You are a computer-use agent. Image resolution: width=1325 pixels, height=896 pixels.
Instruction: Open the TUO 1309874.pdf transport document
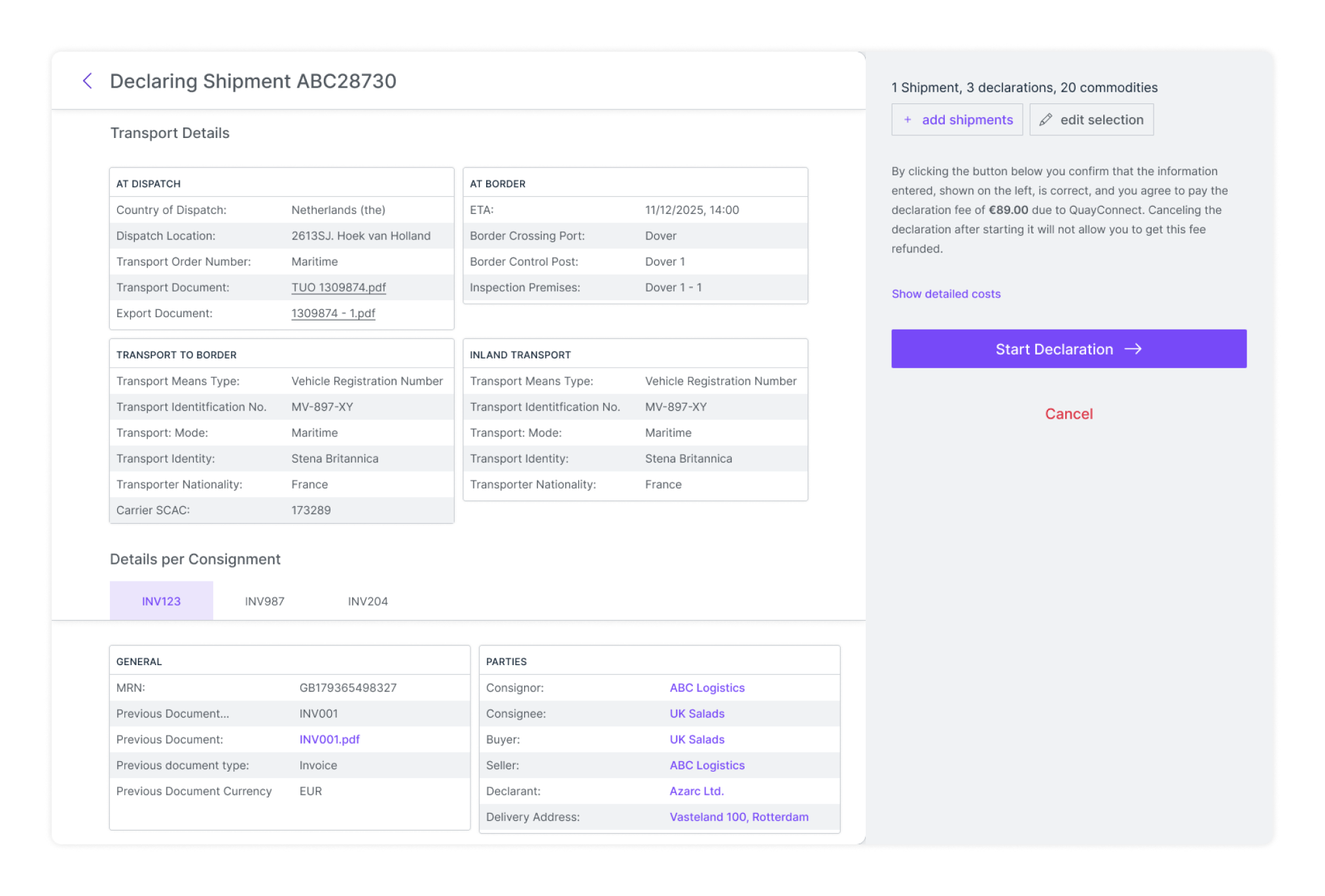pyautogui.click(x=338, y=288)
